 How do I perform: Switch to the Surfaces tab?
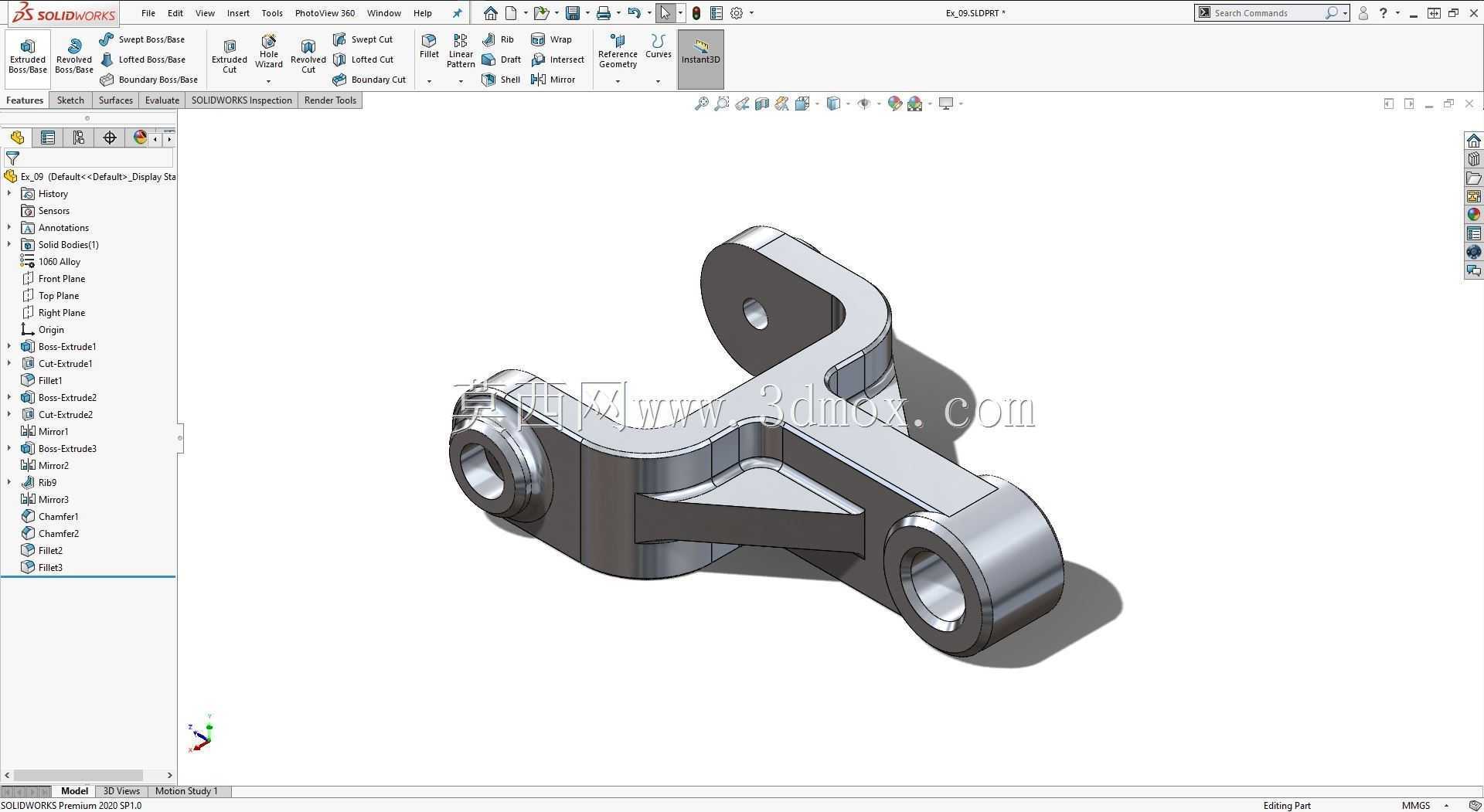pyautogui.click(x=116, y=100)
